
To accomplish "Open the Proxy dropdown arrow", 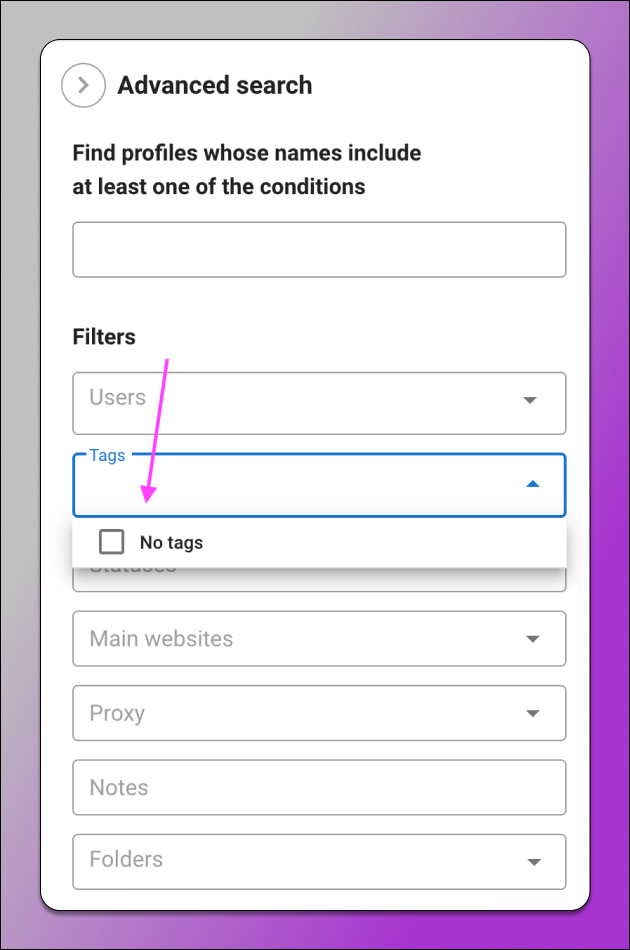I will point(532,713).
